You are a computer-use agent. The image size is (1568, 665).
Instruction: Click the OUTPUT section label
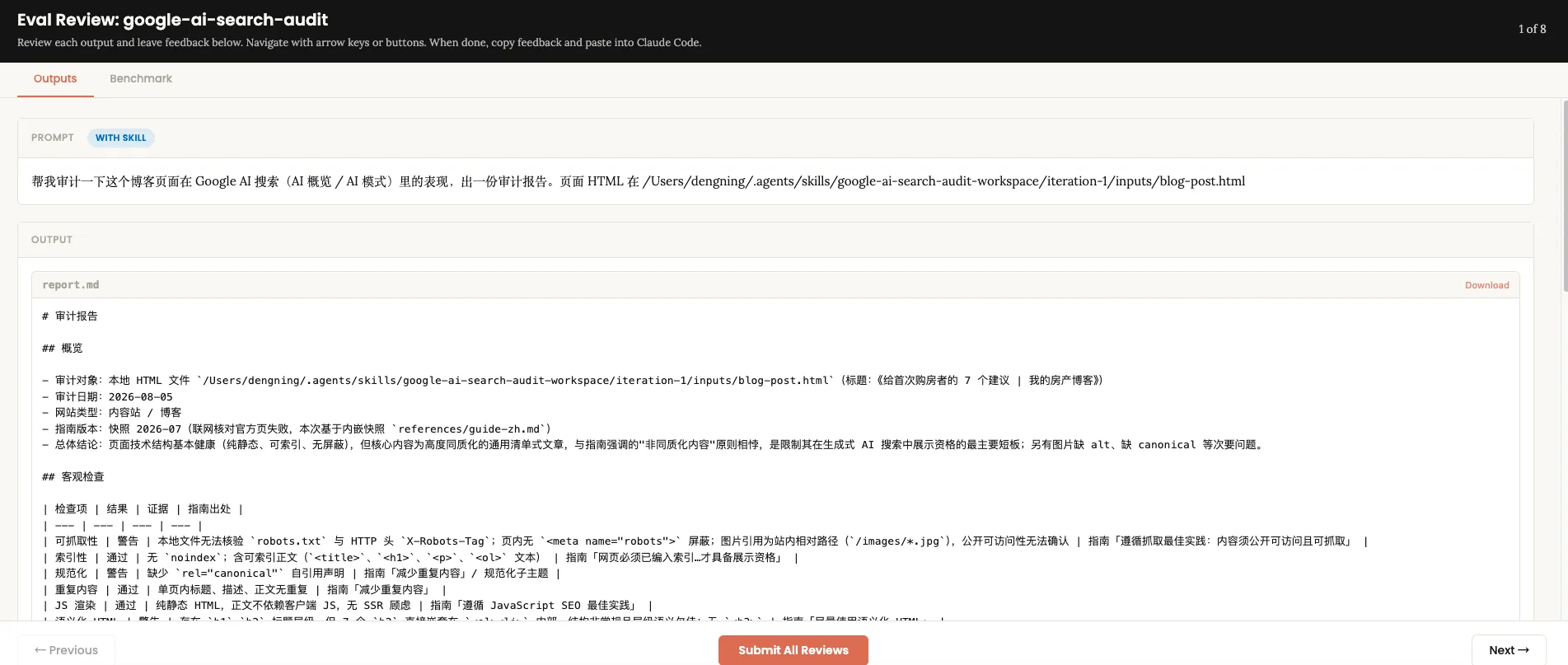click(x=52, y=240)
